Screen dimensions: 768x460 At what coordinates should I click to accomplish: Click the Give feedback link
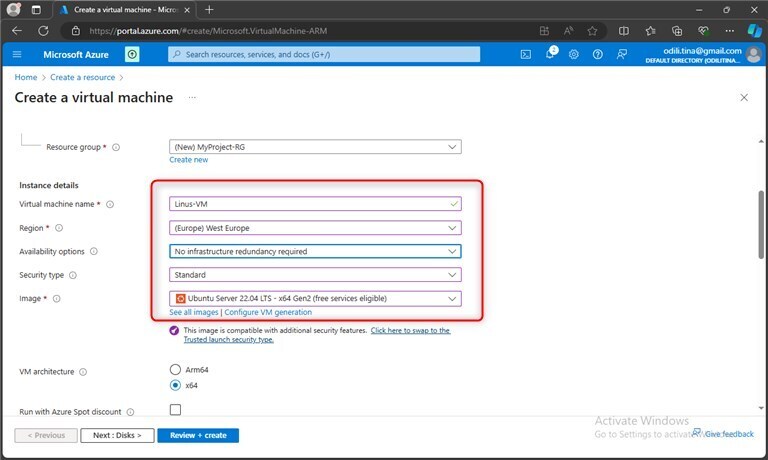[x=723, y=434]
